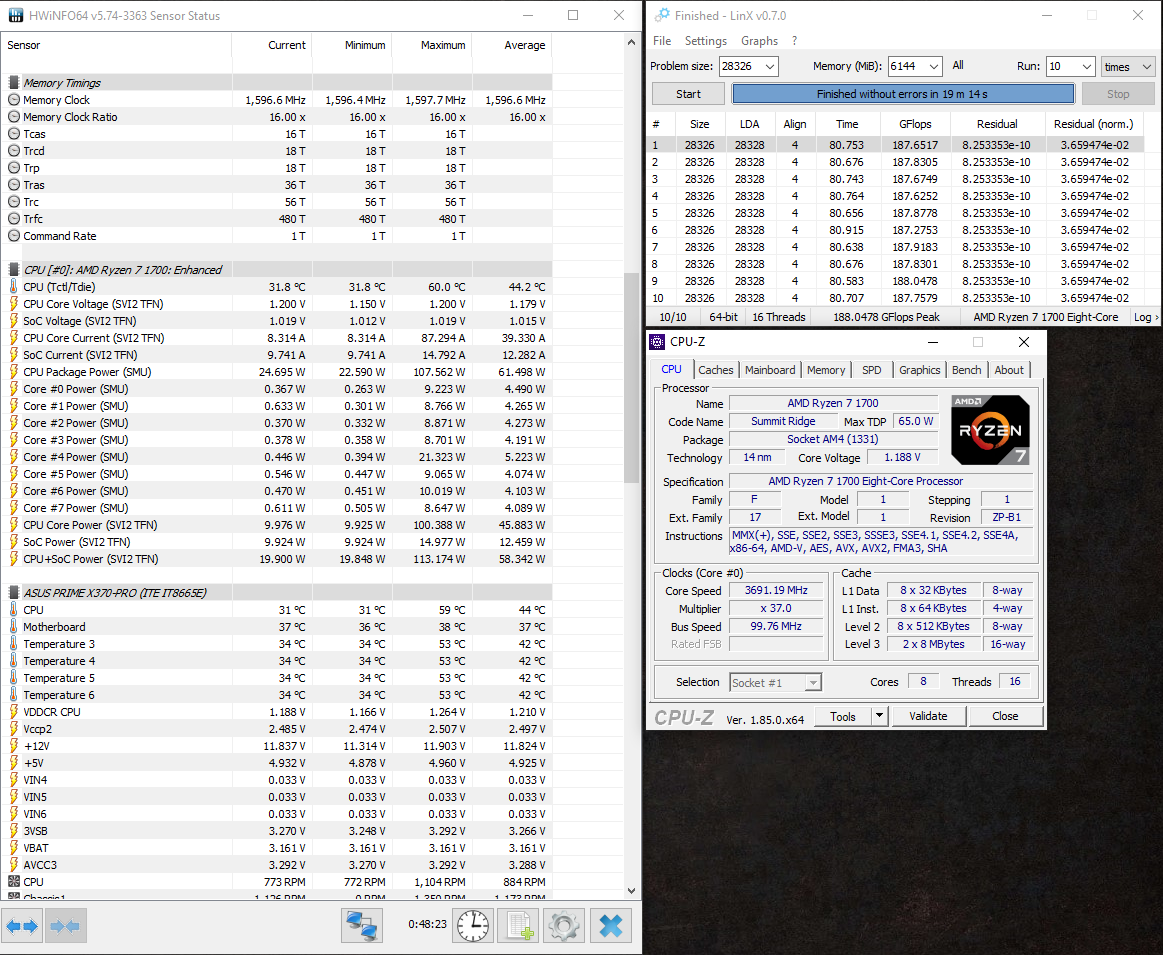Switch to CPU-Z Memory tab
Image resolution: width=1163 pixels, height=955 pixels.
coord(826,370)
